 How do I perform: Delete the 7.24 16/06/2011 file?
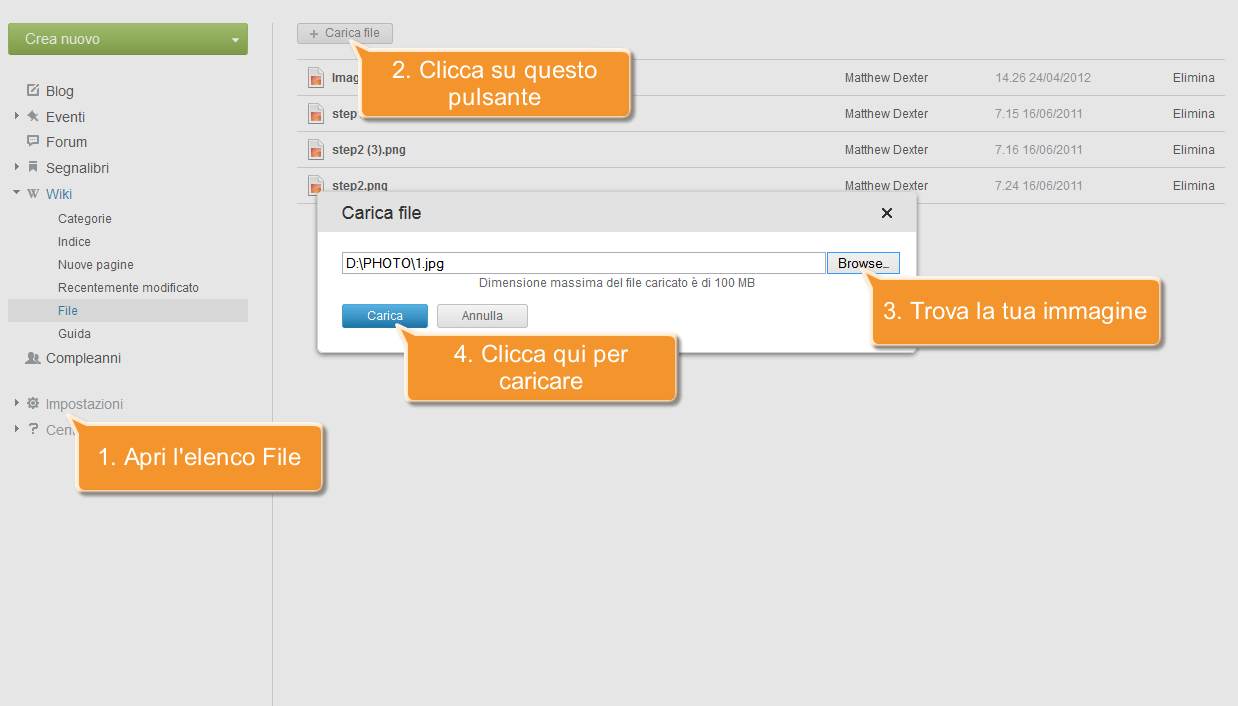pos(1194,186)
